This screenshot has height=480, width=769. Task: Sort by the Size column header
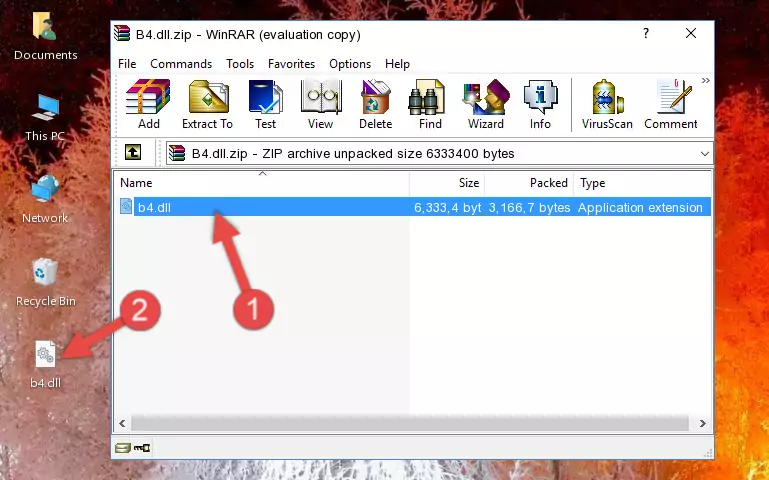pyautogui.click(x=447, y=183)
